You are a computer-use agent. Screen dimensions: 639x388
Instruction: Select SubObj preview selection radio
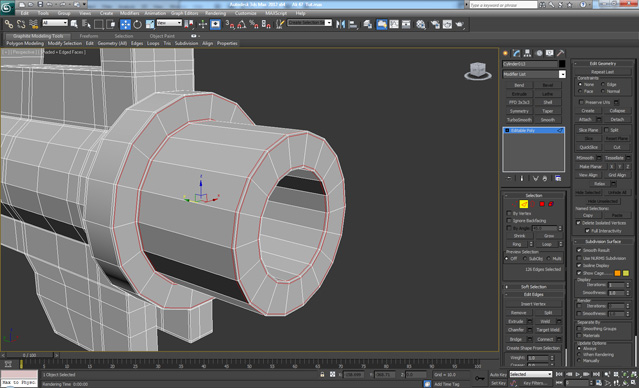pyautogui.click(x=525, y=259)
